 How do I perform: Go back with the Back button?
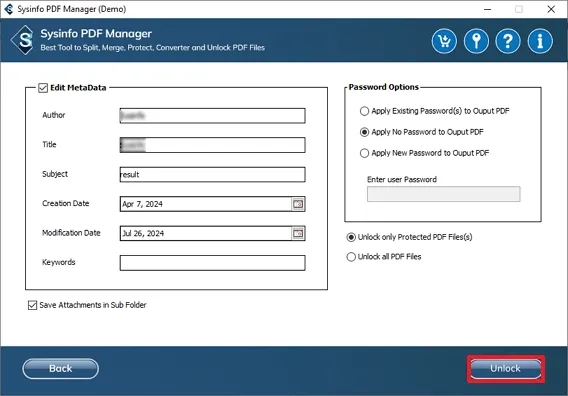(x=60, y=368)
